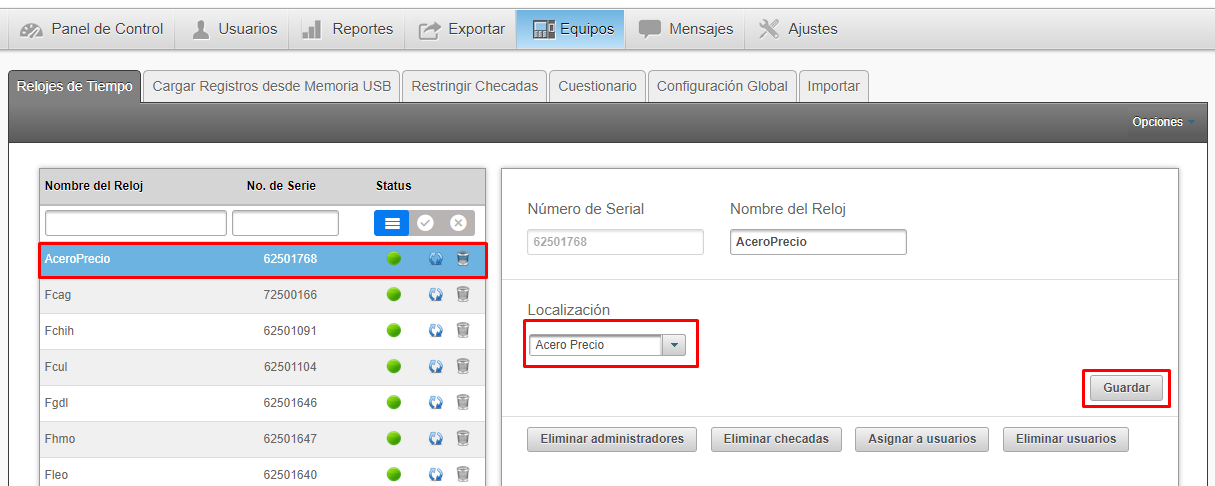The width and height of the screenshot is (1215, 486).
Task: Toggle the checkmark status filter
Action: pos(425,223)
